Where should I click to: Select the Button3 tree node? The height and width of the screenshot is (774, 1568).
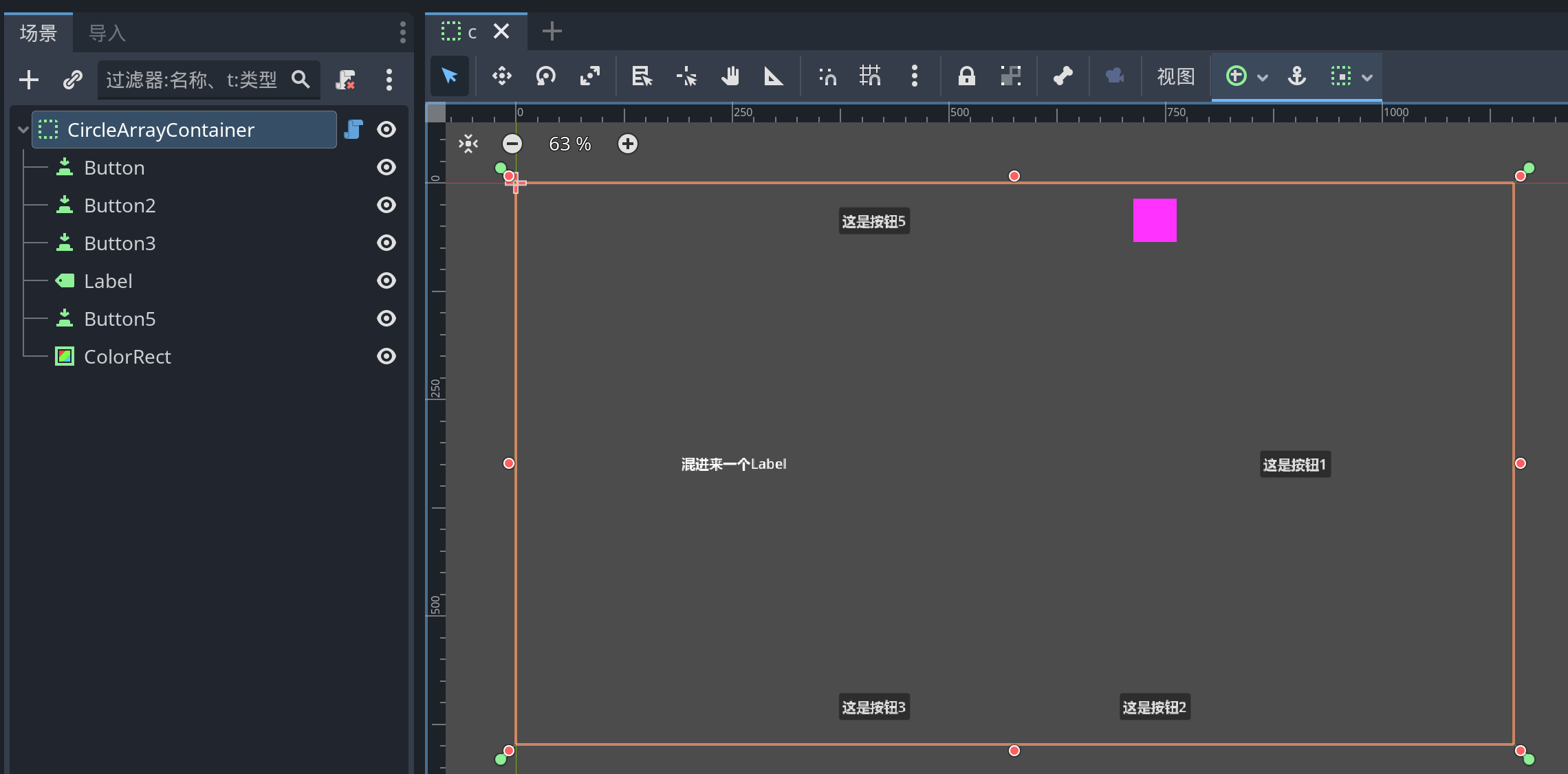120,243
